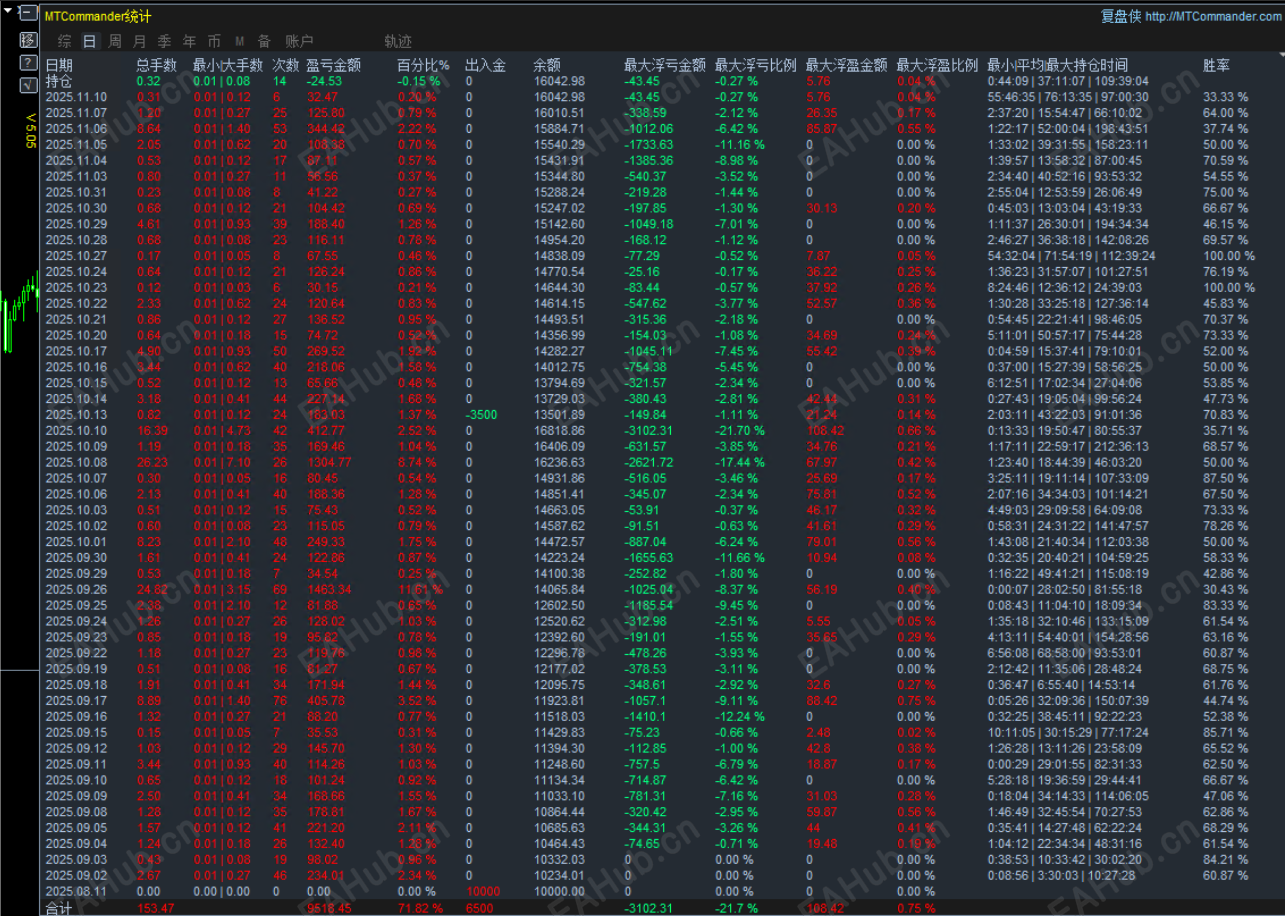
Task: Open help with the question mark icon
Action: point(28,63)
